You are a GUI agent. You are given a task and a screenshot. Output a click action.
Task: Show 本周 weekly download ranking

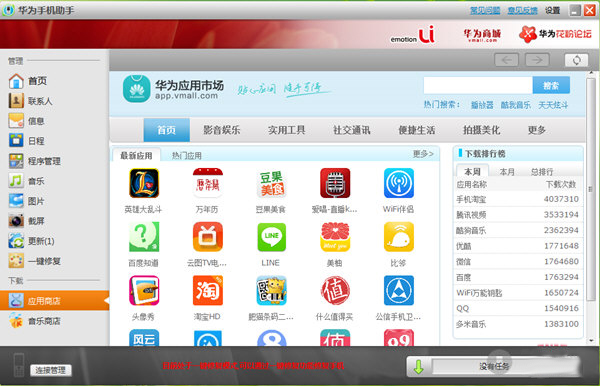pyautogui.click(x=472, y=172)
